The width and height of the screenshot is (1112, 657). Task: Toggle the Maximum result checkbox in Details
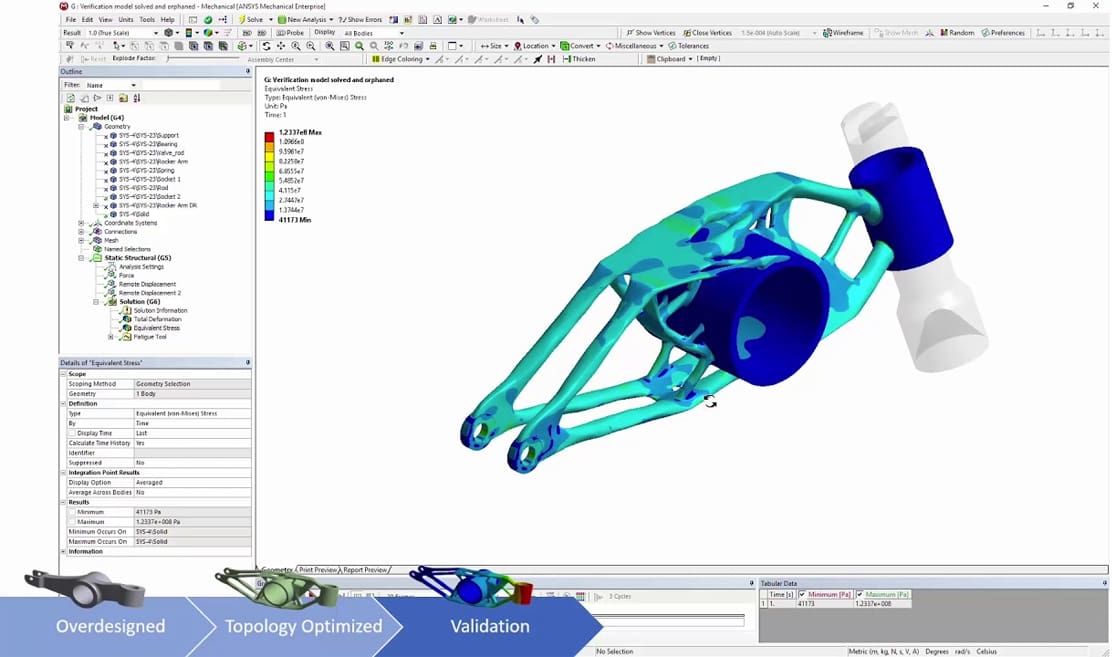72,521
